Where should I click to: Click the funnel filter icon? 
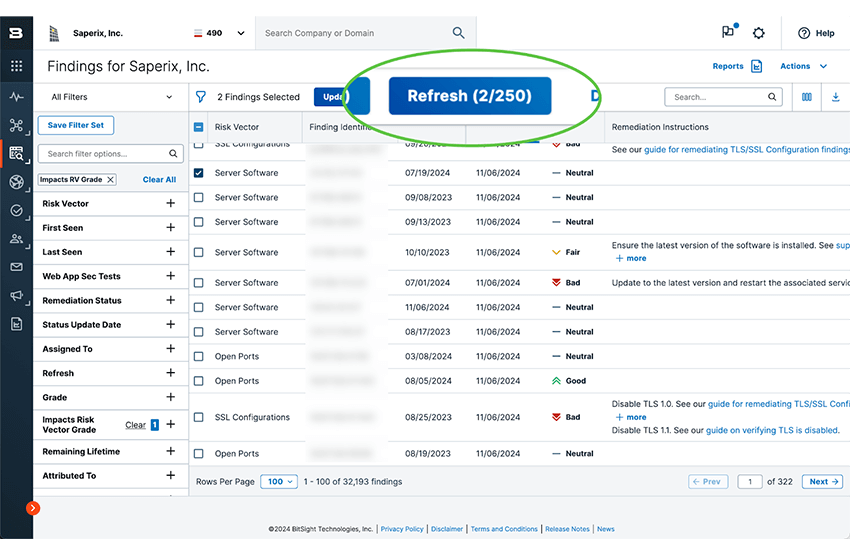point(201,97)
